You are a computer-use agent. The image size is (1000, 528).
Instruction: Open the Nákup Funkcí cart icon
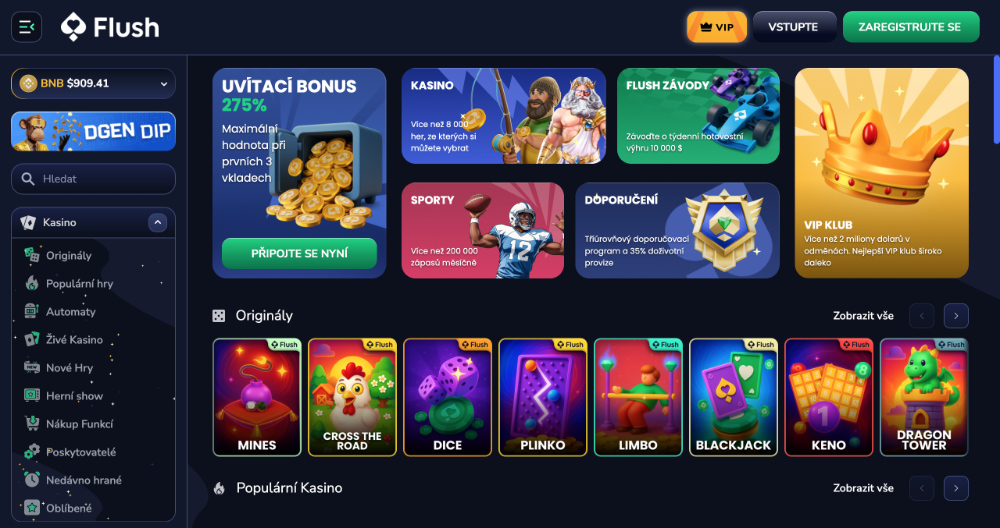[x=32, y=423]
